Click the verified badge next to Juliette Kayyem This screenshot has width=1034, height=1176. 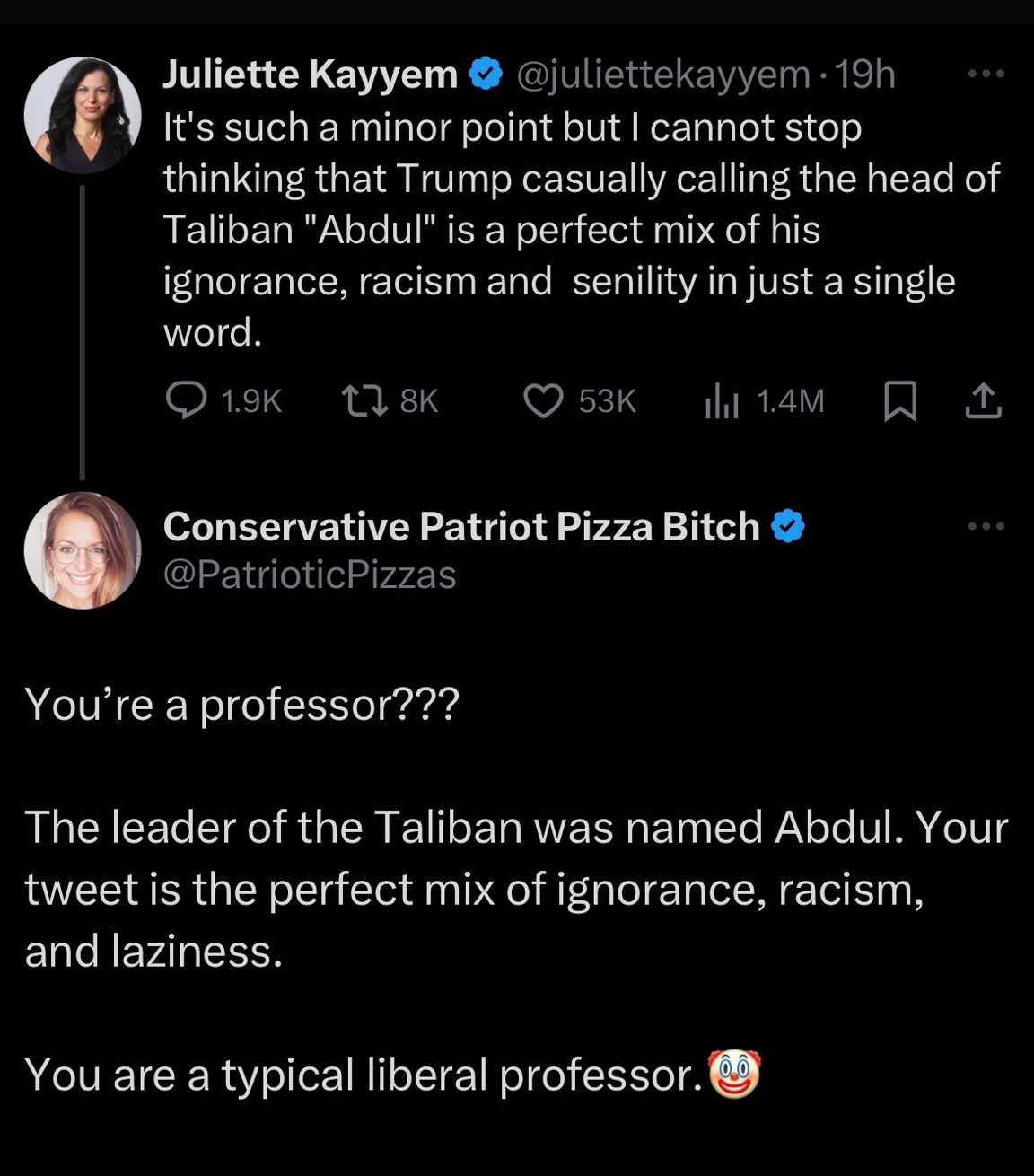tap(485, 73)
